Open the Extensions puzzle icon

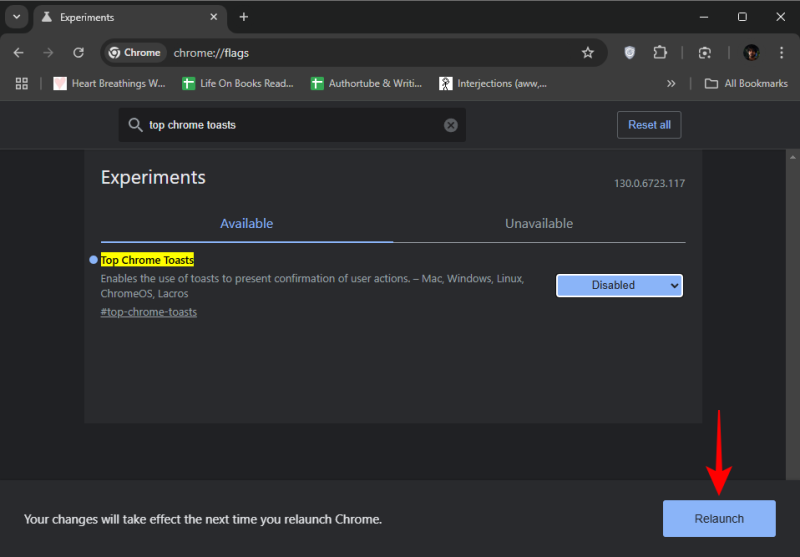pyautogui.click(x=660, y=53)
